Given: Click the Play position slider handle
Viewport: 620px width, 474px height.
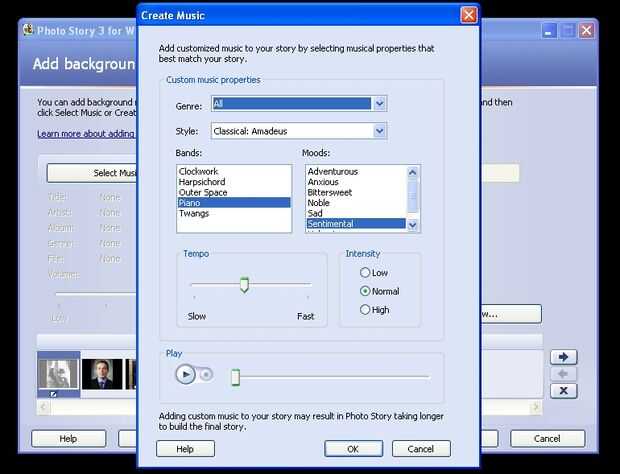Looking at the screenshot, I should 236,377.
